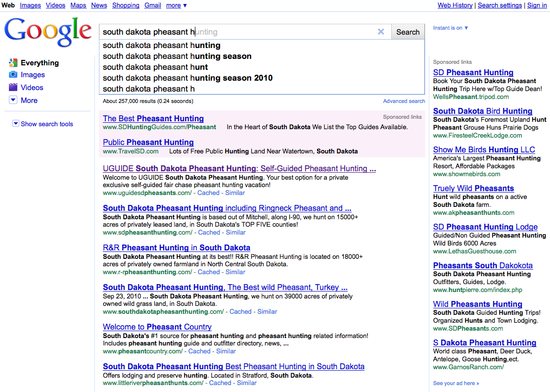Open Similar link for r-rpheasanthunting.com
The height and width of the screenshot is (392, 550).
[235, 272]
